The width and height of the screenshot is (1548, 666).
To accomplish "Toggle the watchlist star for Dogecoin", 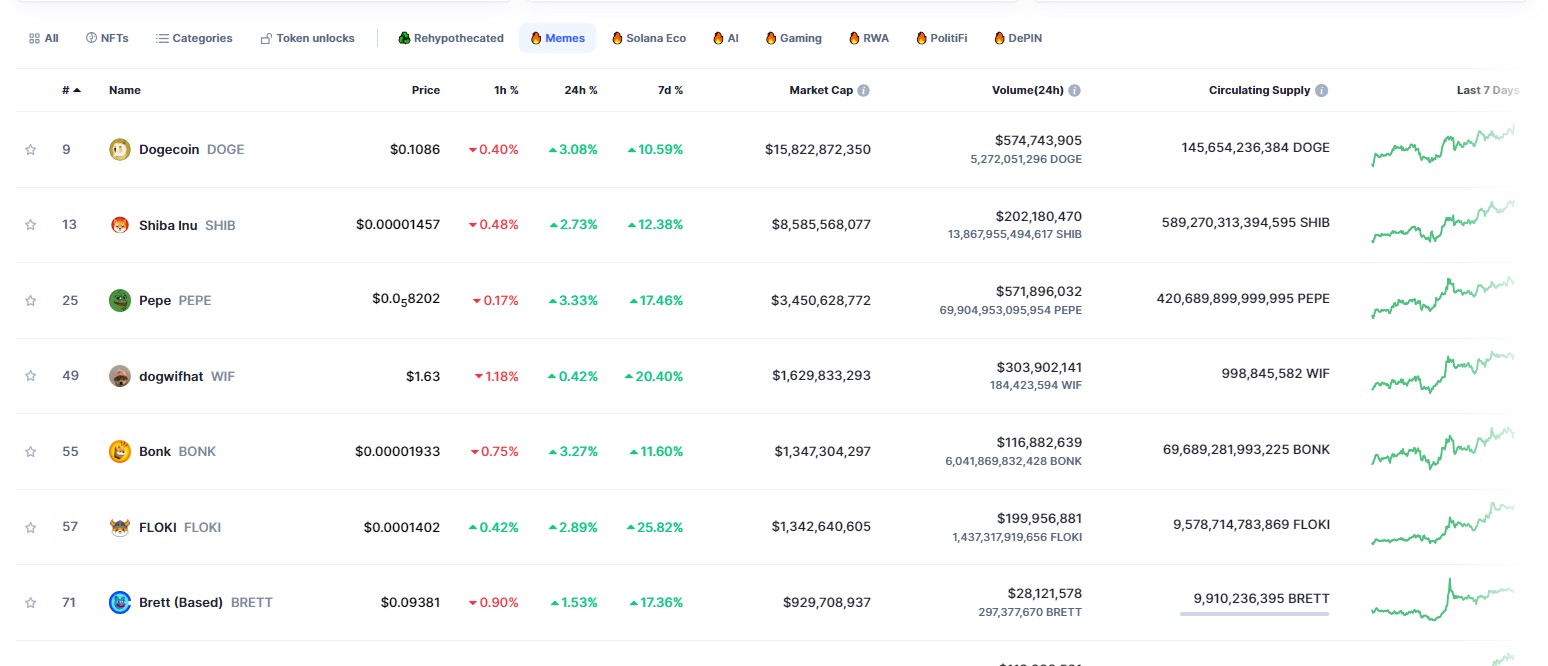I will [30, 150].
